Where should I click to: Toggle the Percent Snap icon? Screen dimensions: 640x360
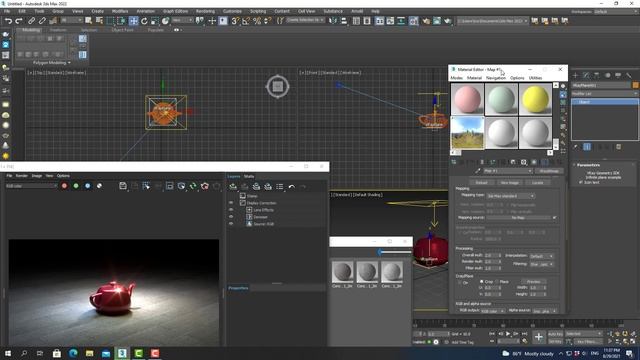point(257,21)
